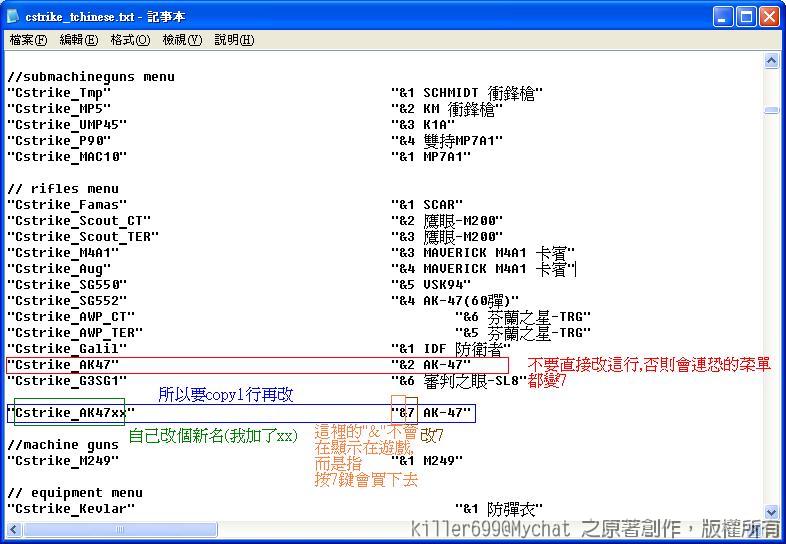Viewport: 786px width, 544px height.
Task: Click the "&7 AK-47" value
Action: tap(431, 413)
